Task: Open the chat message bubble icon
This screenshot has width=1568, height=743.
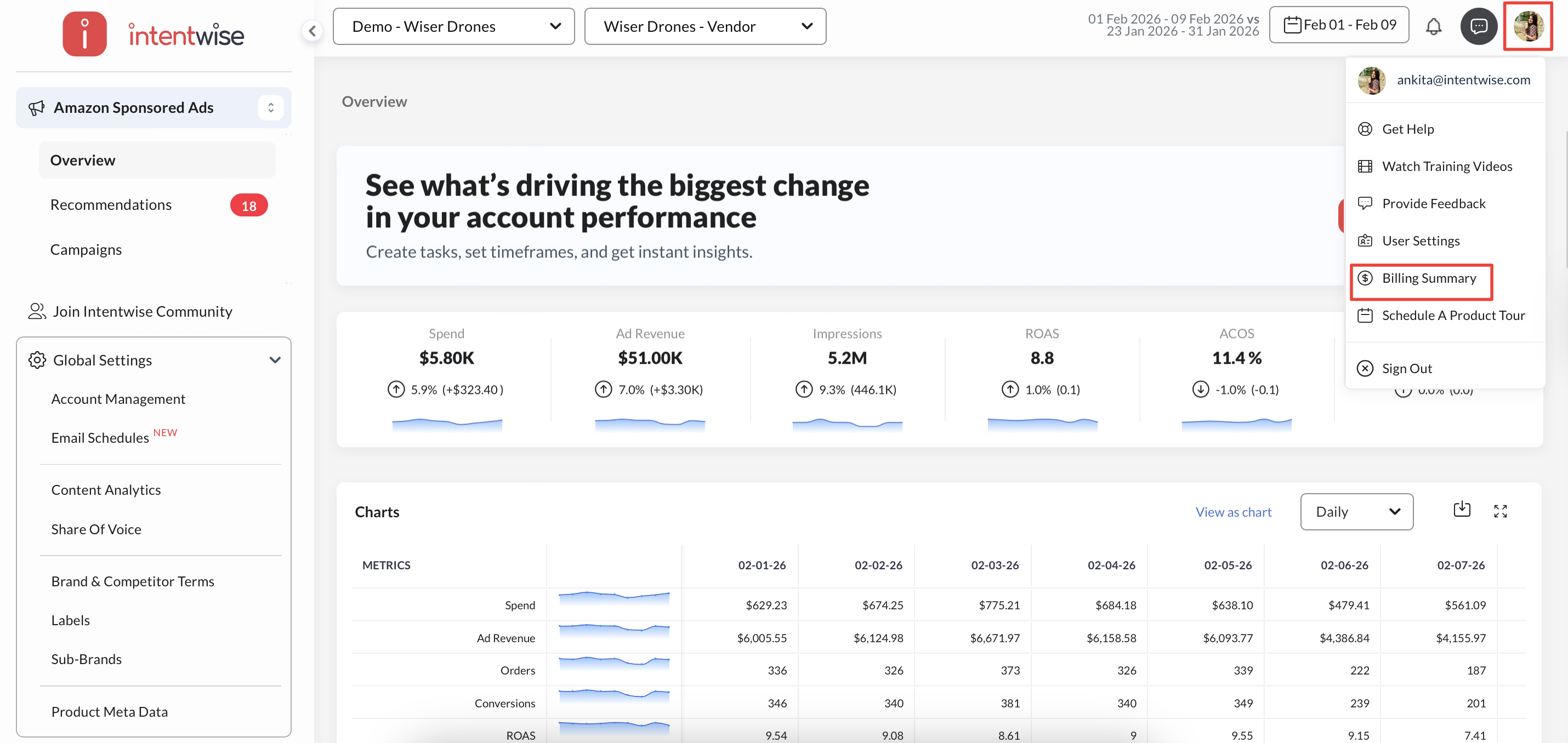Action: point(1479,26)
